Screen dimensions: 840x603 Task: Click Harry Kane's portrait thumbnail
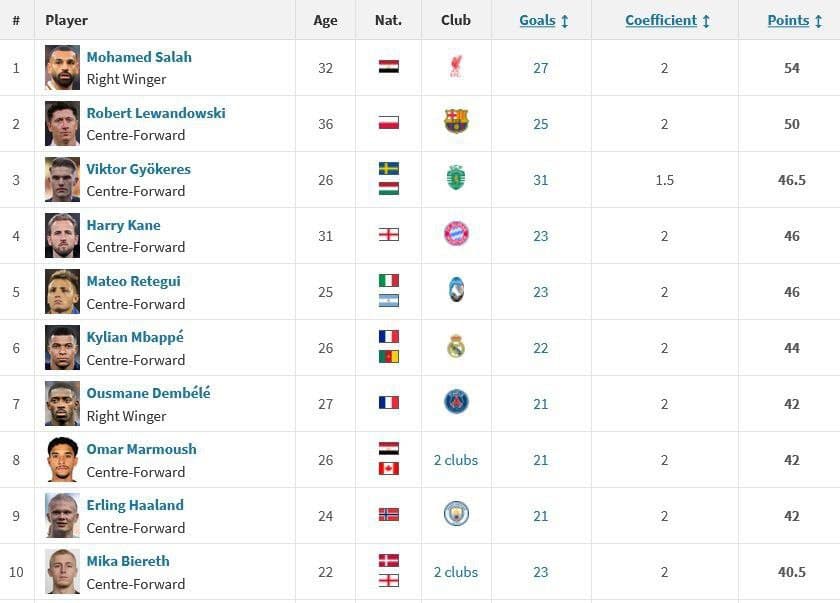62,236
